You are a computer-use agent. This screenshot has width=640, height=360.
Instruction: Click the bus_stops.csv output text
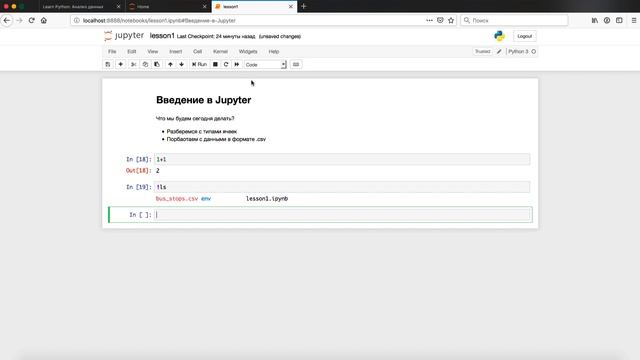177,199
